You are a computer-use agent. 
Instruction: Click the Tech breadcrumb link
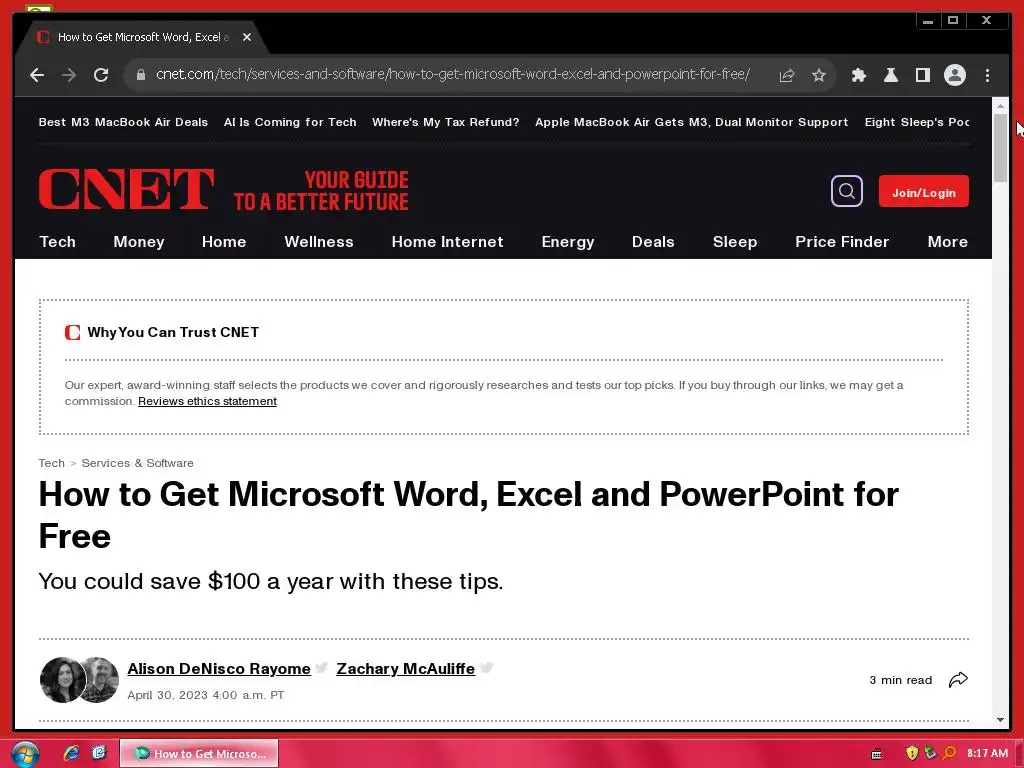coord(52,463)
